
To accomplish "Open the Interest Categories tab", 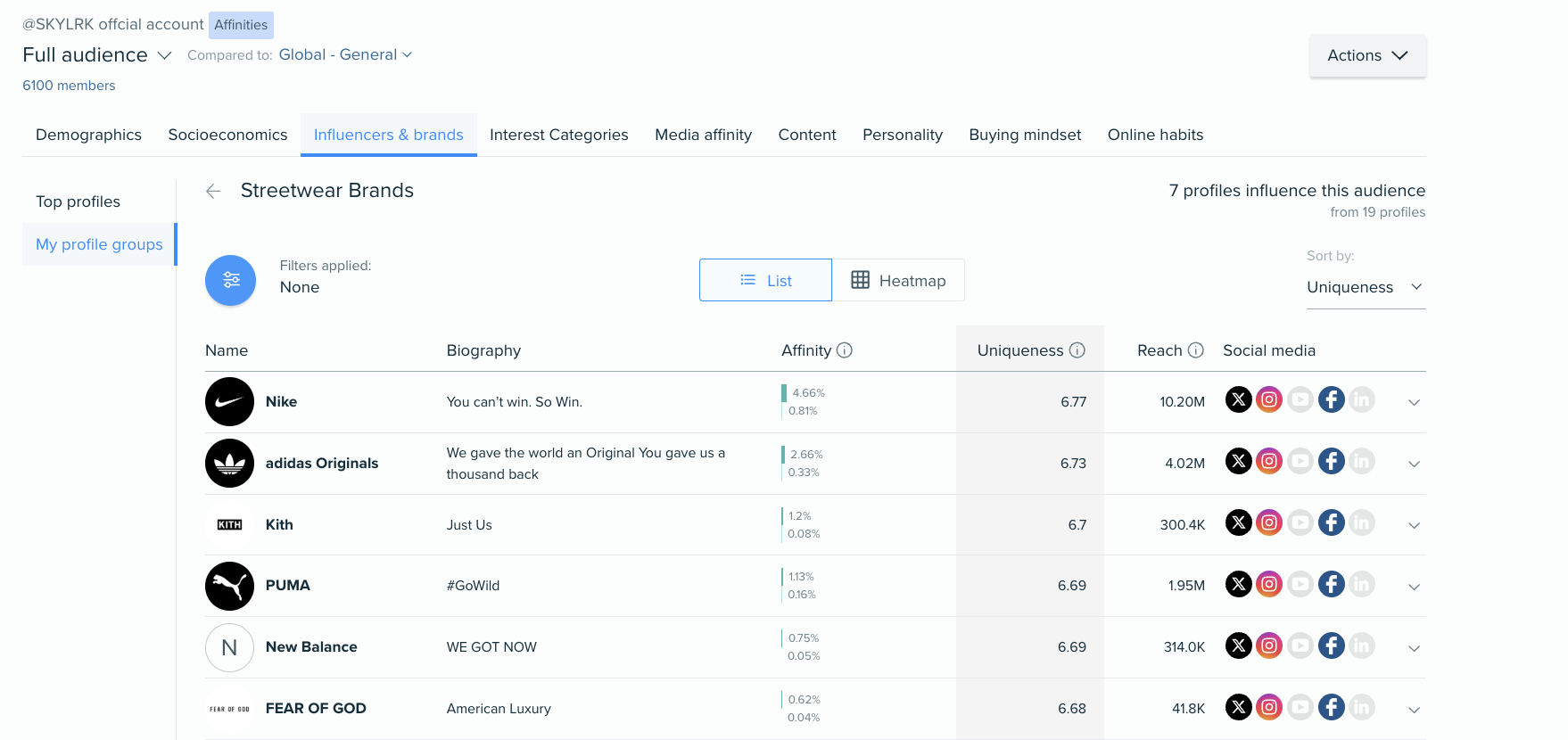I will pyautogui.click(x=558, y=135).
